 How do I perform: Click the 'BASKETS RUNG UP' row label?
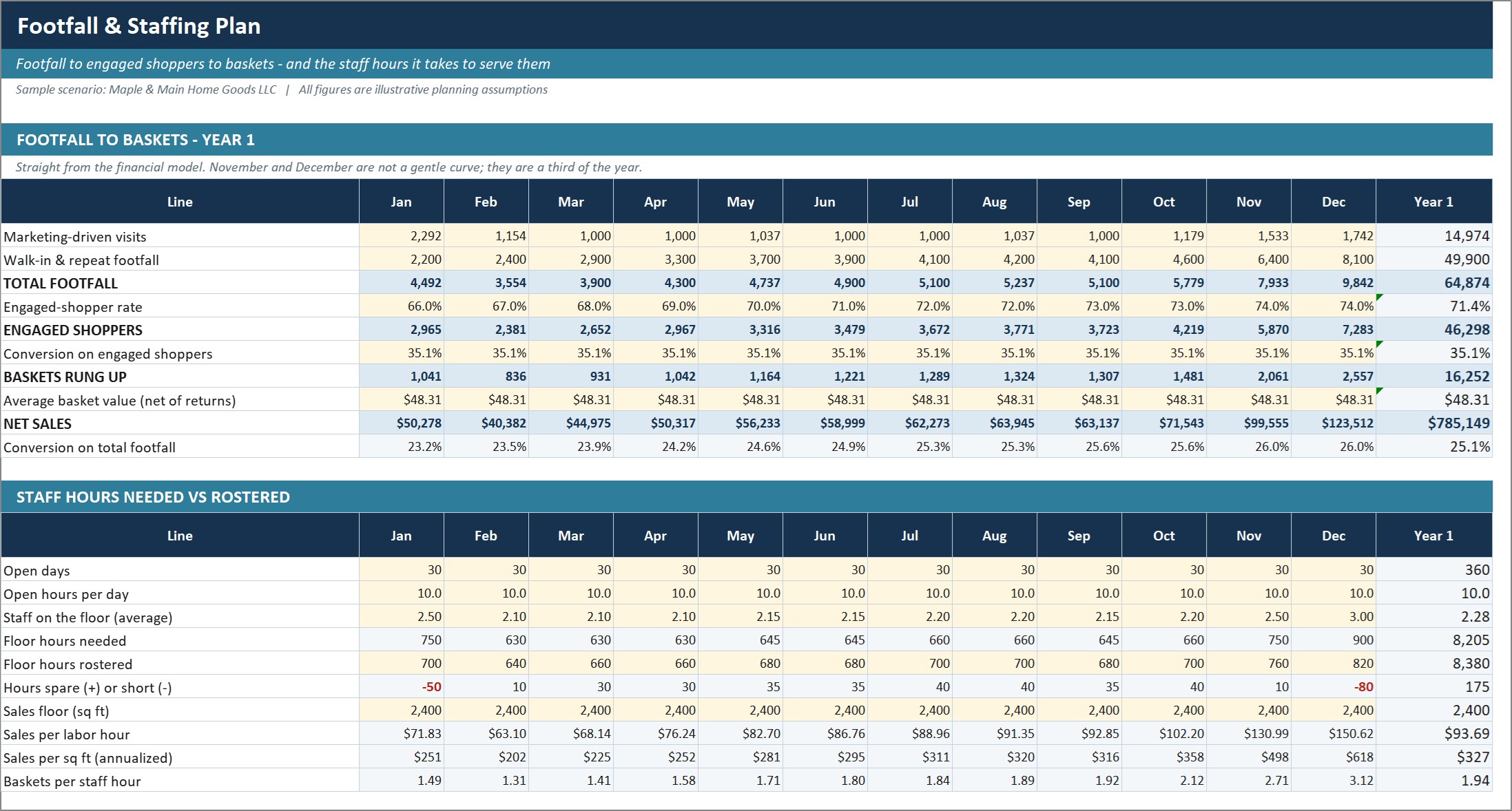point(65,377)
